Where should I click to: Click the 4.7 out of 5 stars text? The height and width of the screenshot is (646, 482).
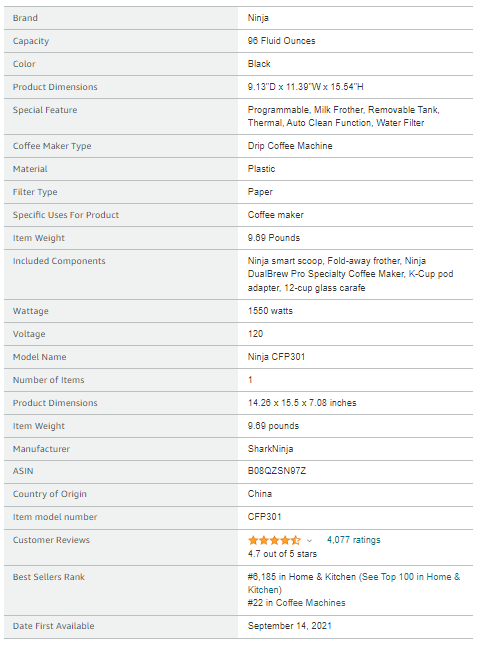pyautogui.click(x=282, y=554)
